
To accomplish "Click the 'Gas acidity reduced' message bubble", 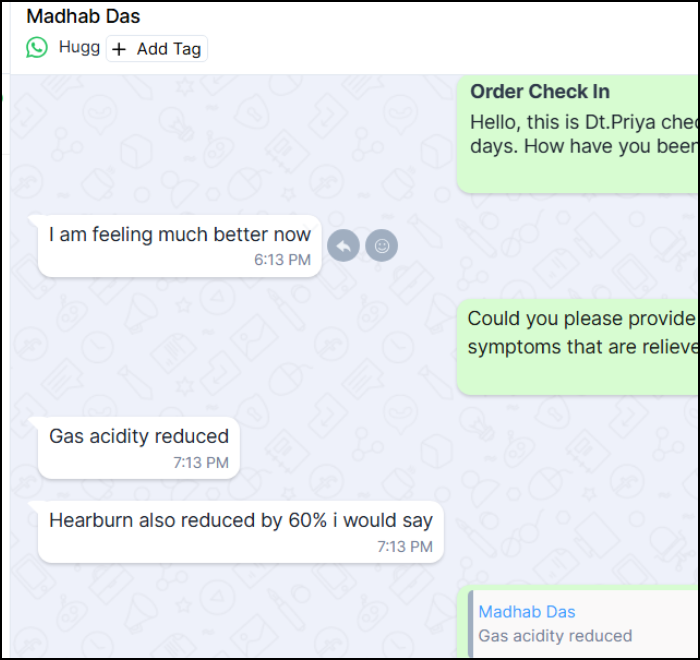I will click(139, 448).
